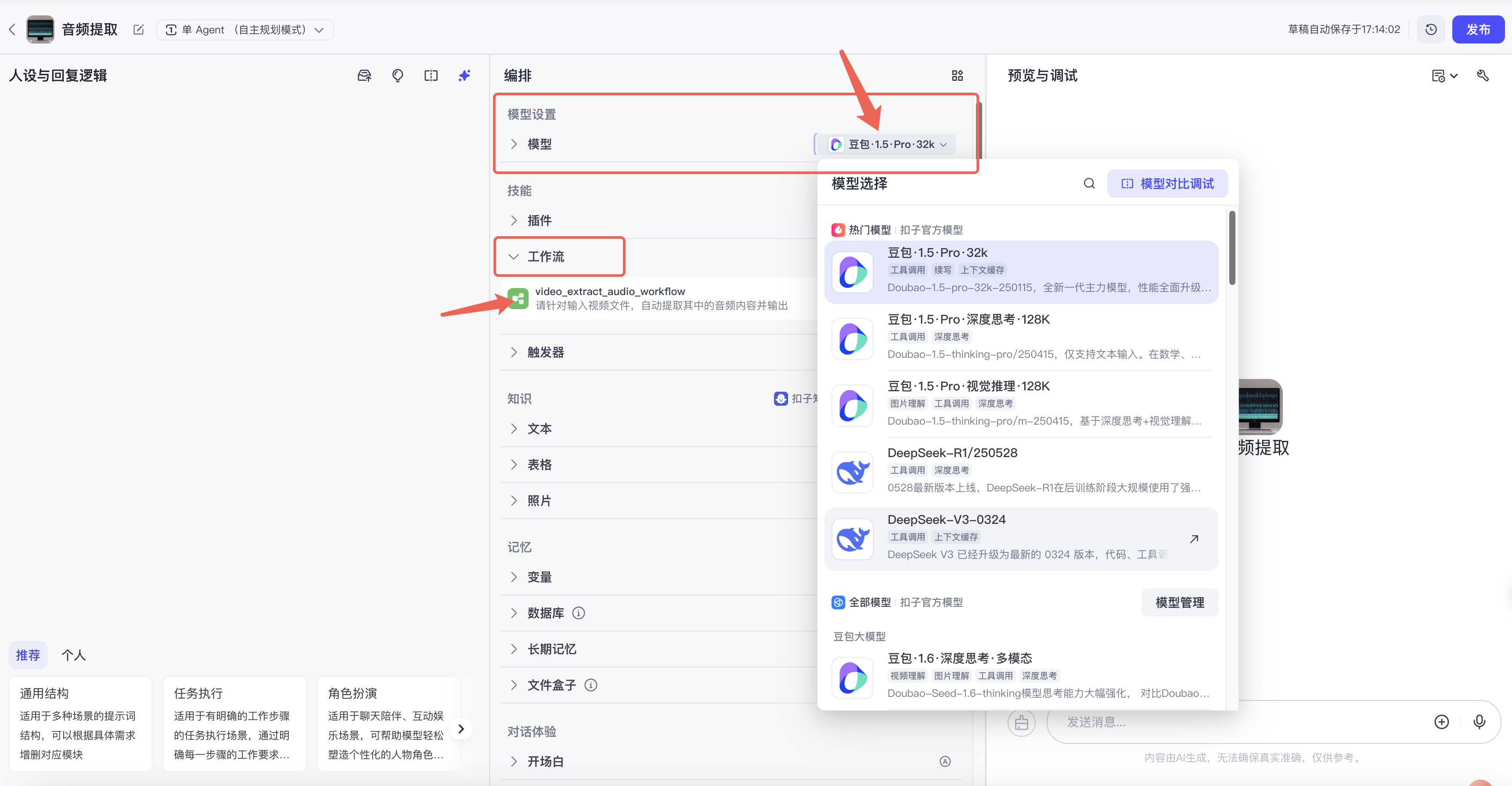Click the sparkle auto-optimize prompt icon
This screenshot has height=786, width=1512.
464,76
